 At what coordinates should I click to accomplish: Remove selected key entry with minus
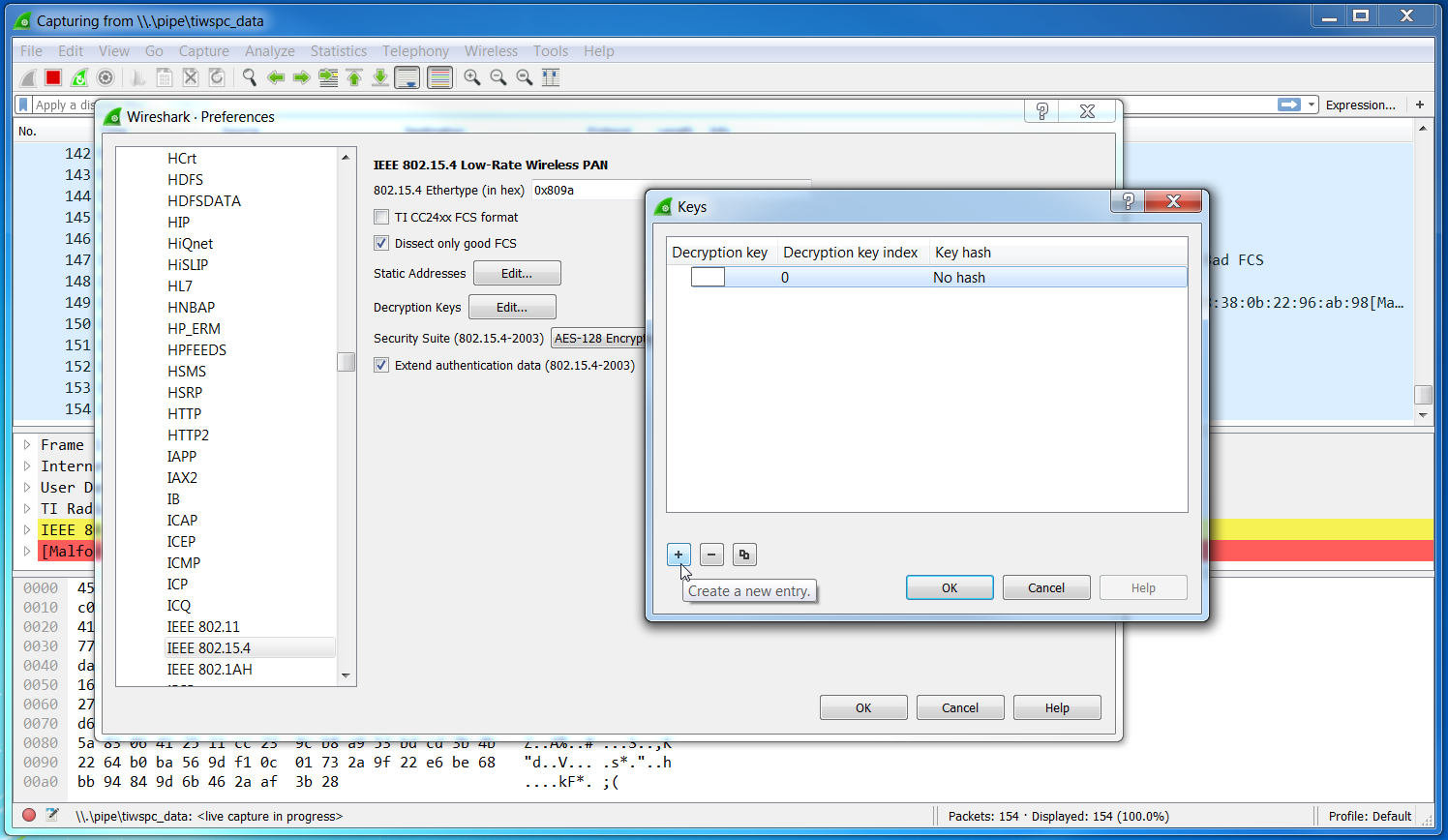711,555
